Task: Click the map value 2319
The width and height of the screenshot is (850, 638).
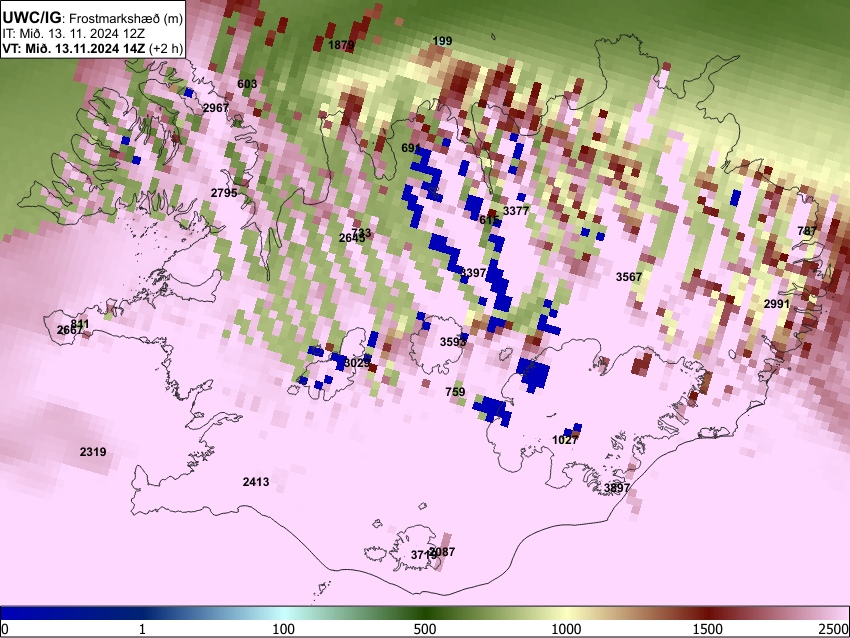Action: (93, 452)
